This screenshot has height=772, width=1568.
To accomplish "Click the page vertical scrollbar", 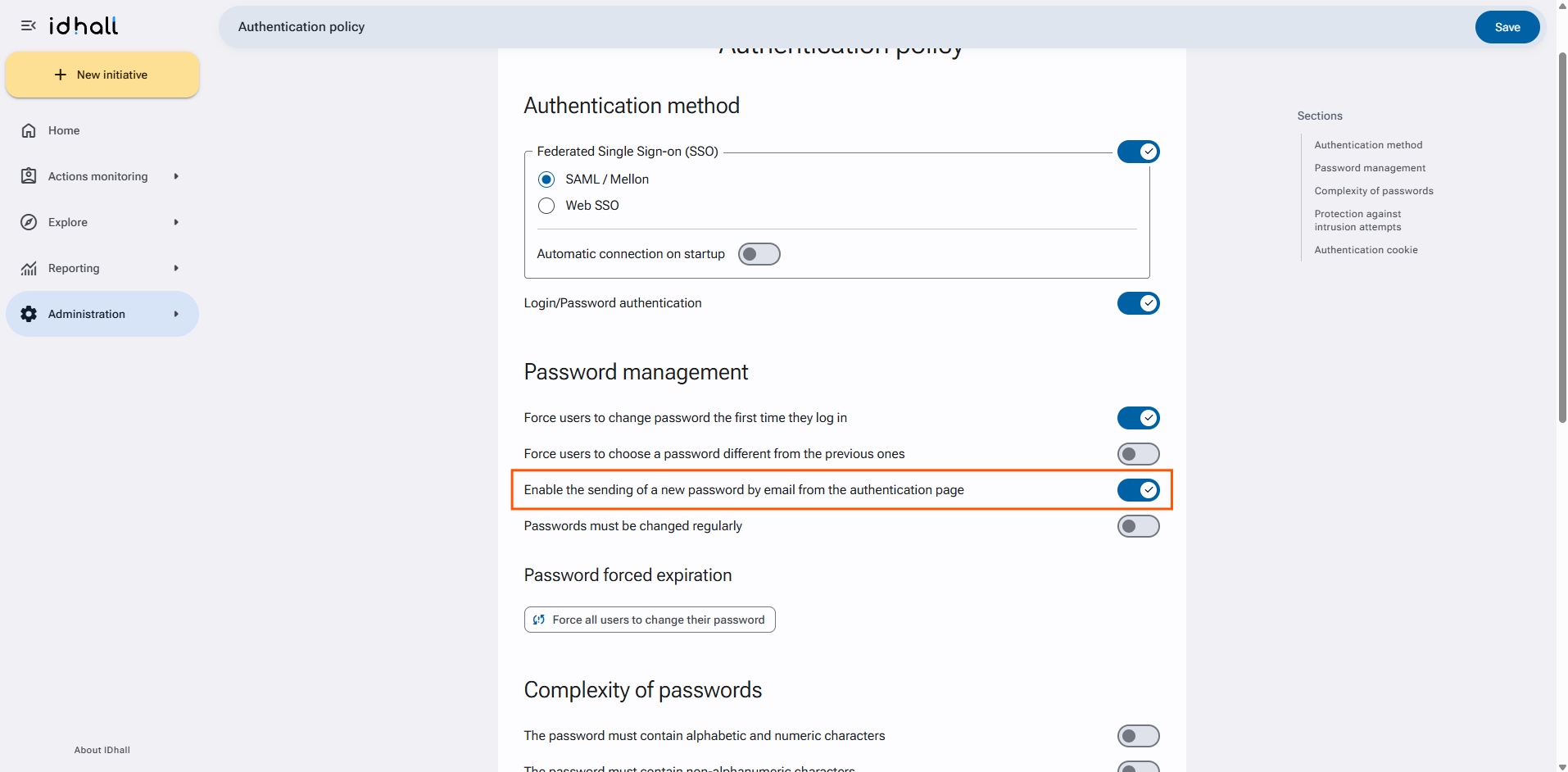I will pos(1561,238).
